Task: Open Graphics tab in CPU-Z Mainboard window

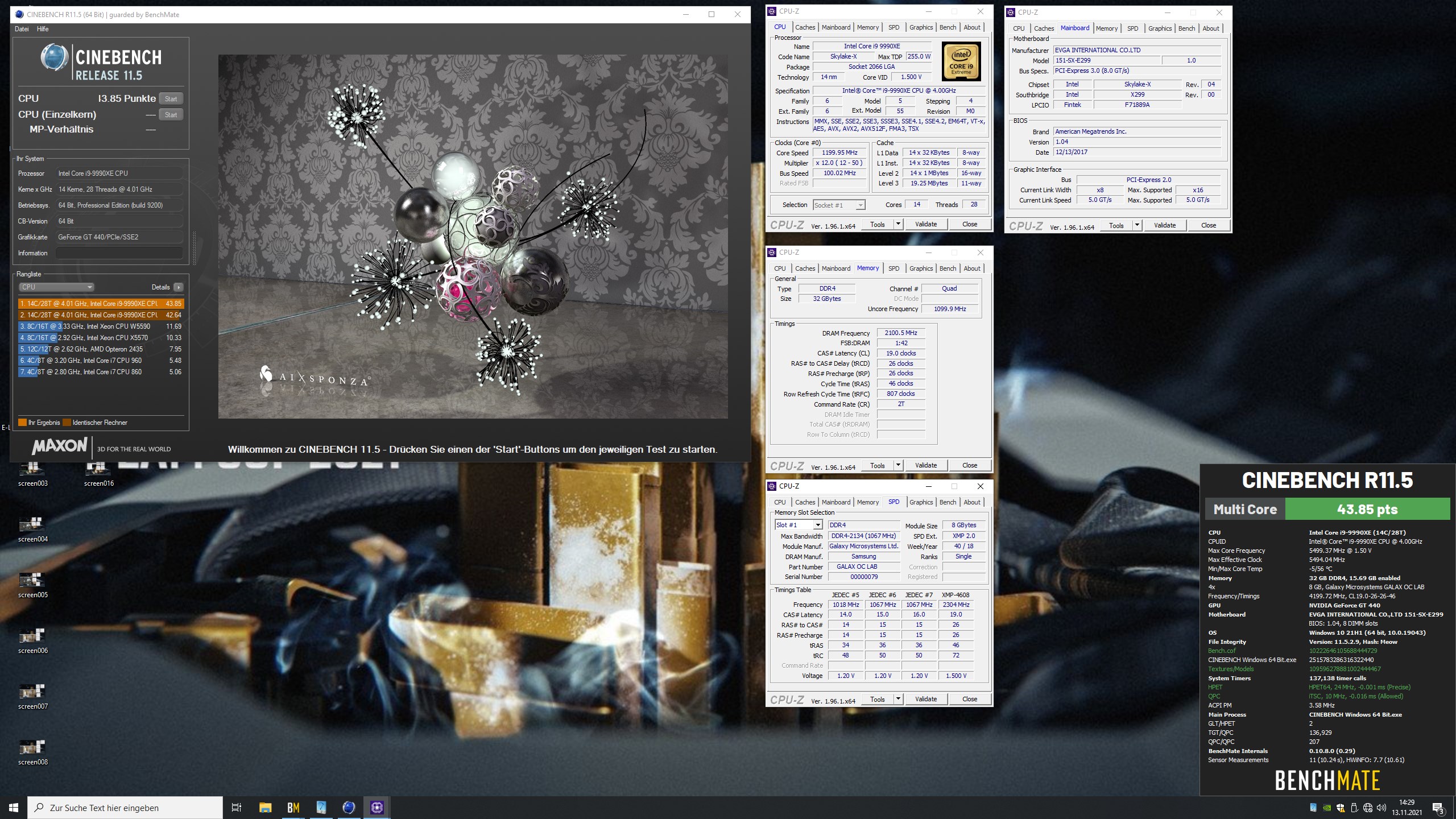Action: (1160, 28)
